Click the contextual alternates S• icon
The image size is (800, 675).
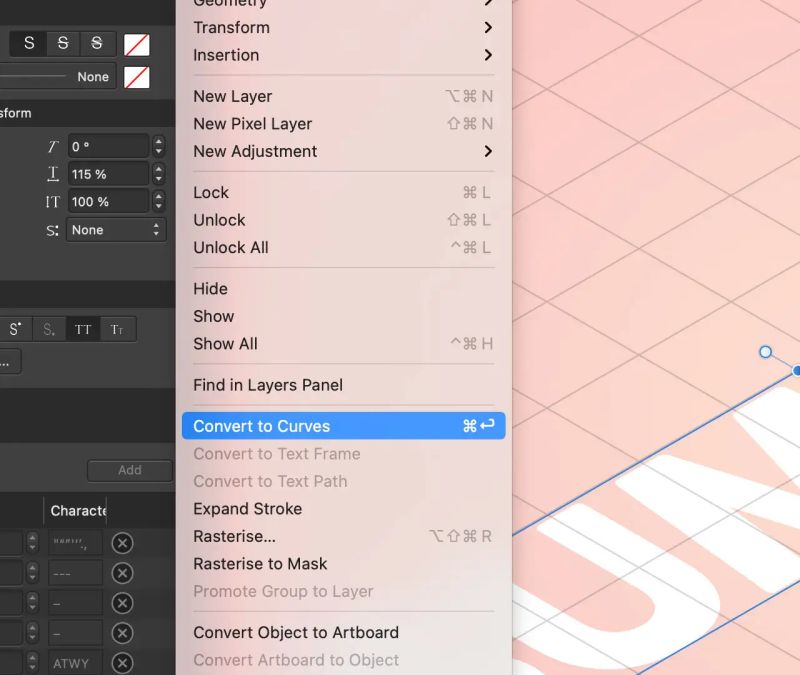tap(15, 329)
